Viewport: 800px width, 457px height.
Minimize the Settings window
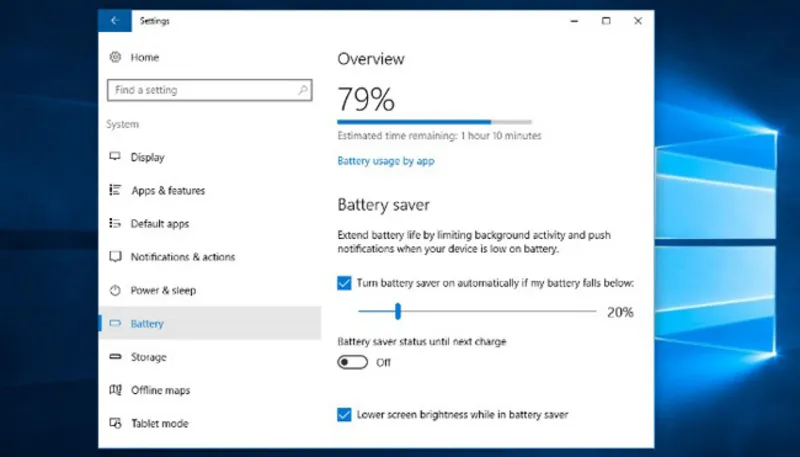[x=574, y=21]
